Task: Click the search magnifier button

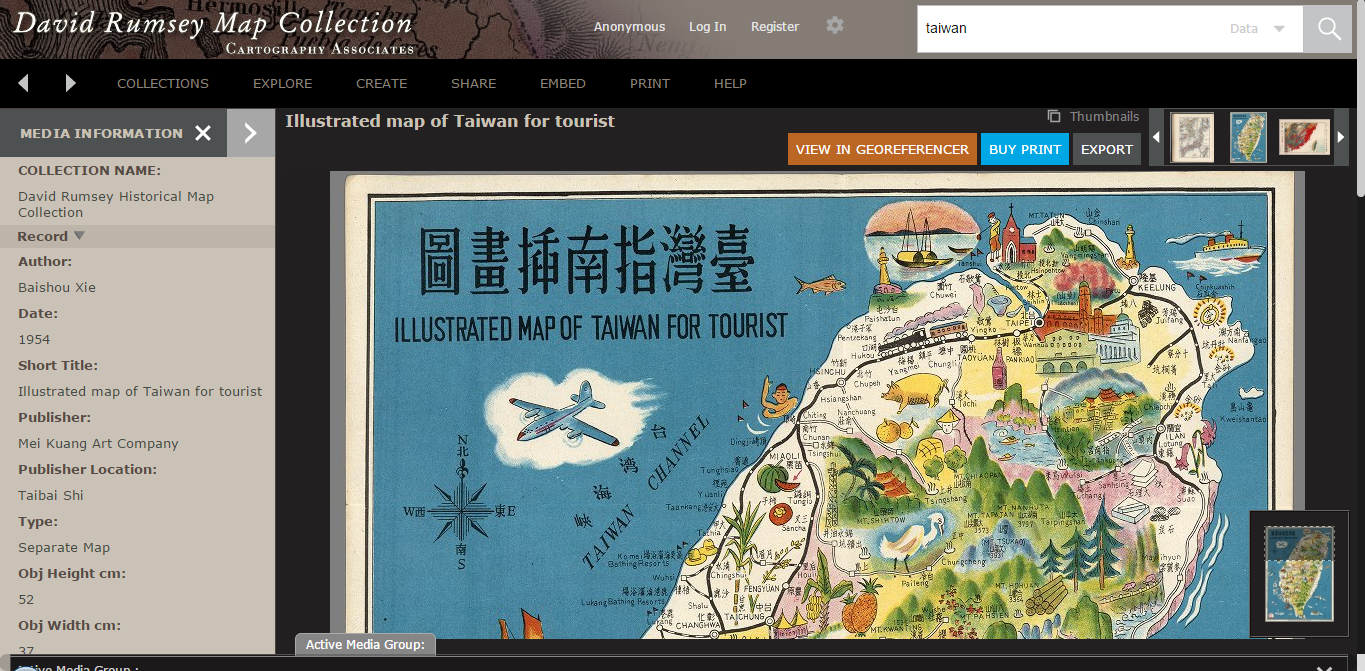Action: tap(1328, 29)
